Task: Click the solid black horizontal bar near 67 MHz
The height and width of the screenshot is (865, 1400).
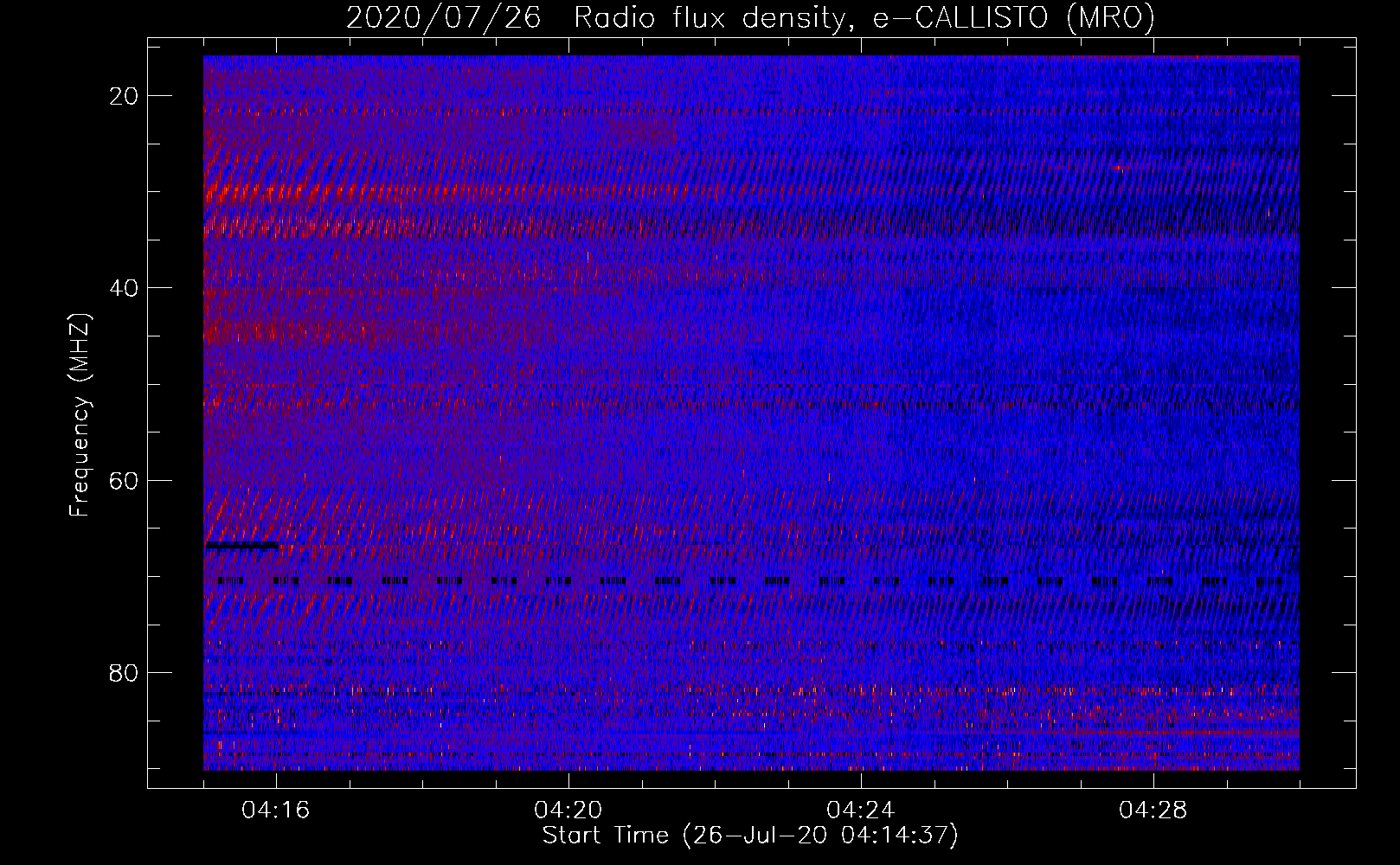Action: tap(241, 546)
